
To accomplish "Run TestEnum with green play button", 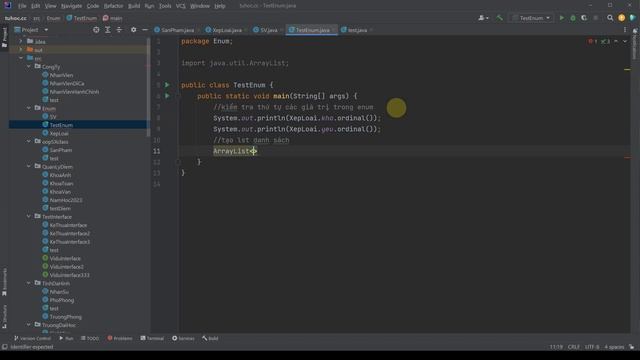I will coord(562,18).
